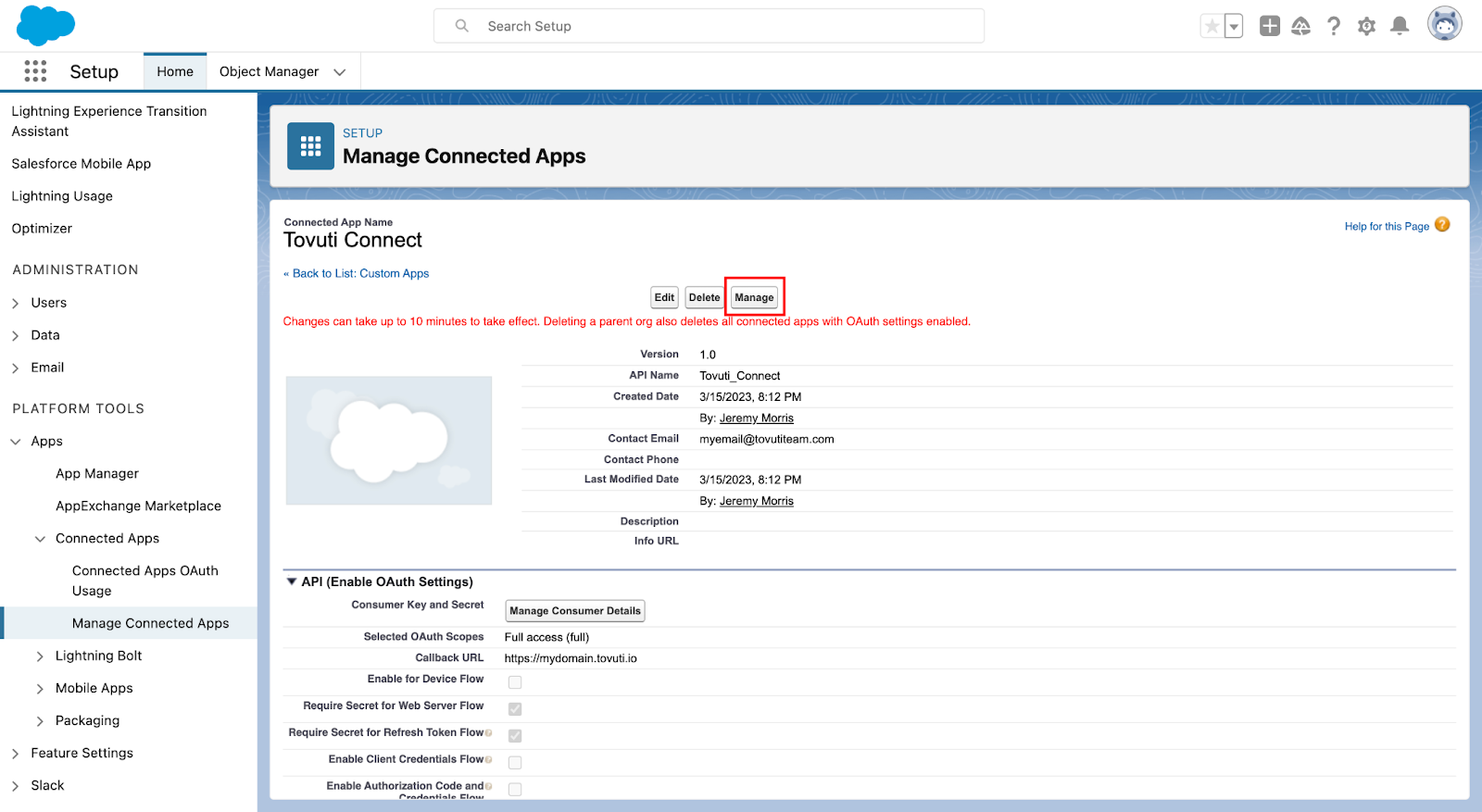The height and width of the screenshot is (812, 1482).
Task: Open the Help question mark icon
Action: [x=1334, y=26]
